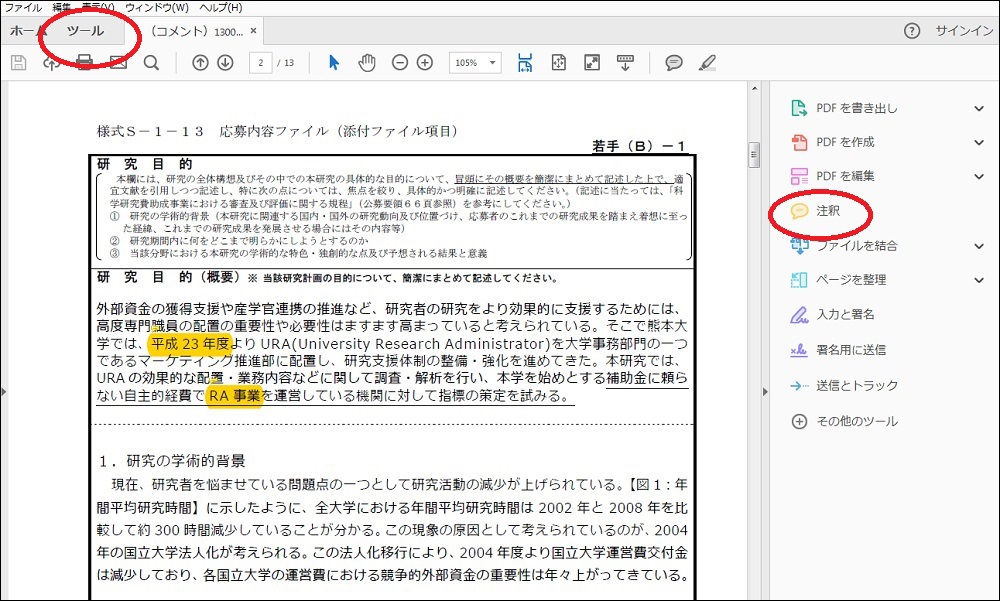
Task: Send file by email envelope icon
Action: click(x=118, y=63)
